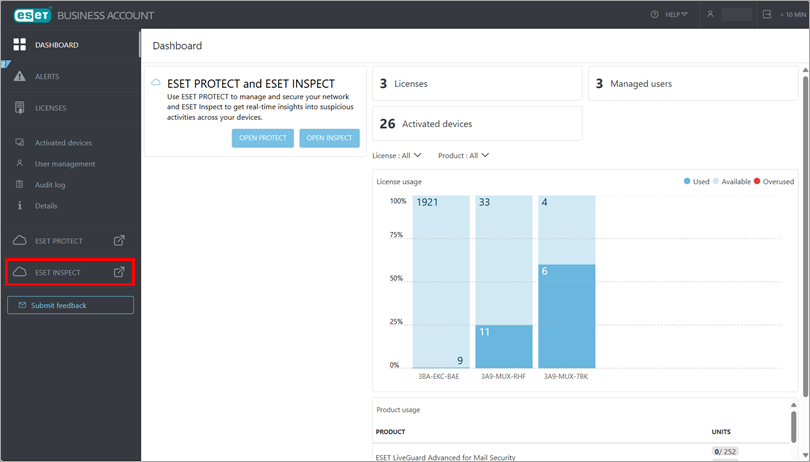810x462 pixels.
Task: Click the Audit log clipboard icon
Action: [x=20, y=185]
